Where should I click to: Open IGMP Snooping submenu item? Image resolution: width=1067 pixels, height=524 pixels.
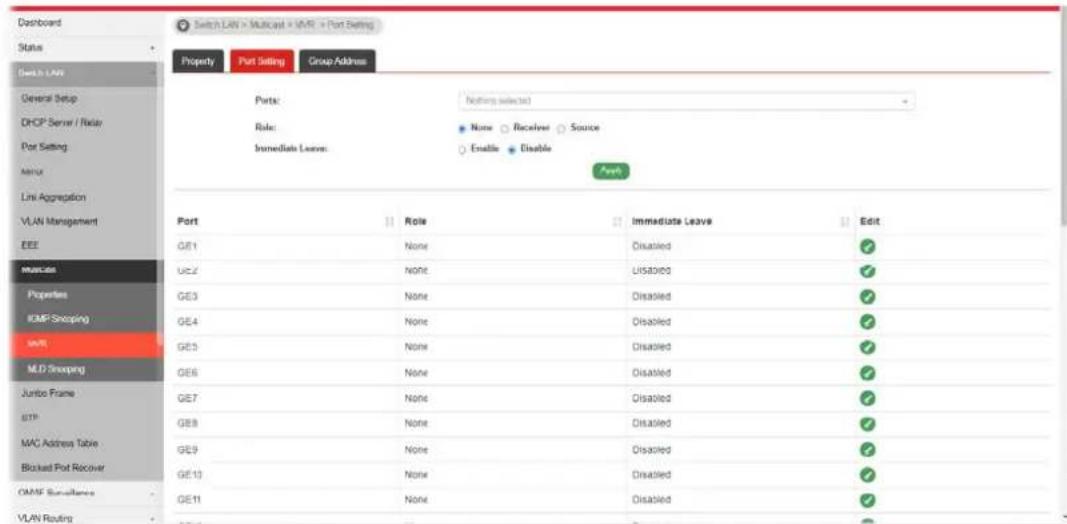pos(58,318)
